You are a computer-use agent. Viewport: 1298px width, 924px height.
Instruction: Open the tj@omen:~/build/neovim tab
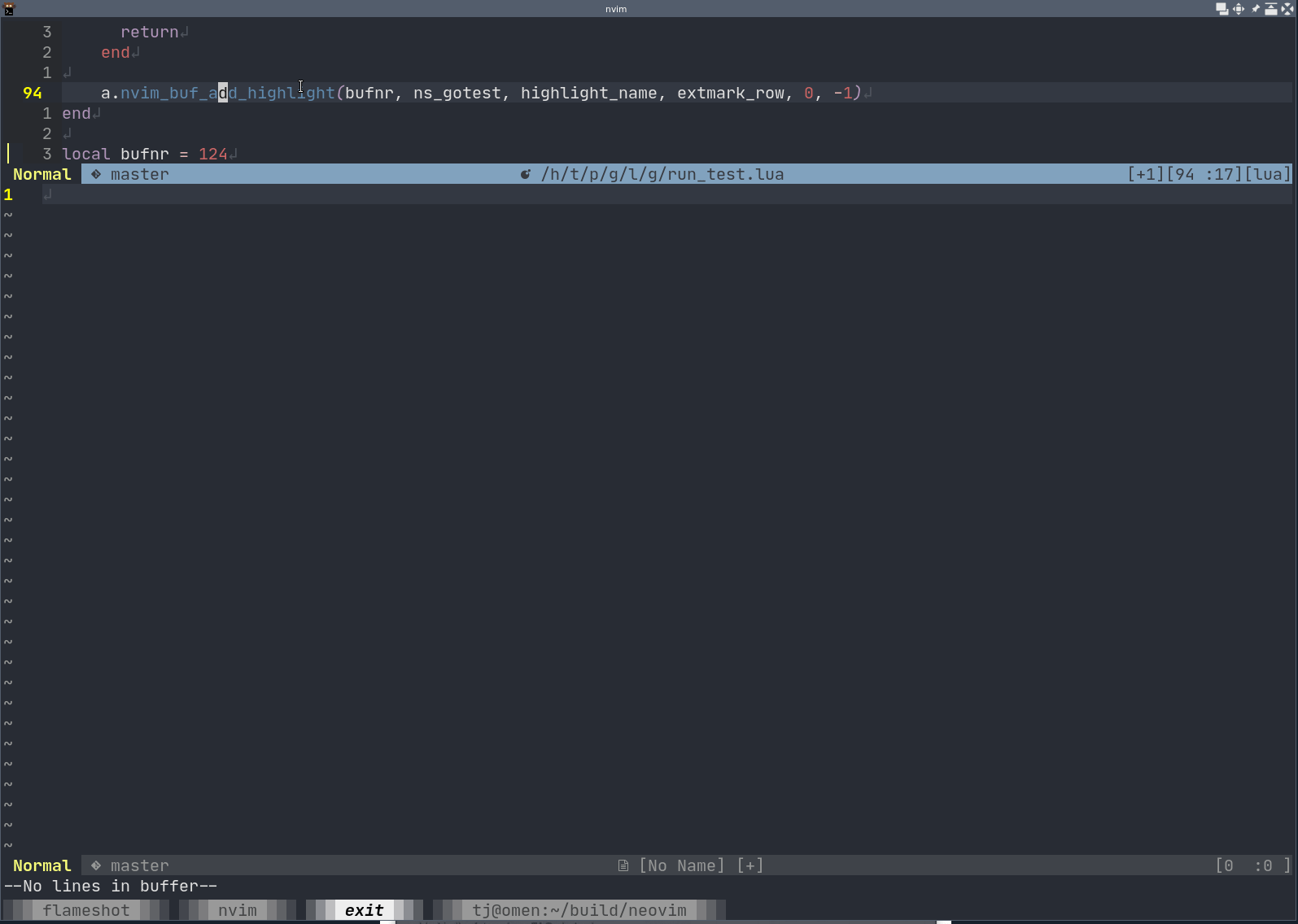coord(579,910)
